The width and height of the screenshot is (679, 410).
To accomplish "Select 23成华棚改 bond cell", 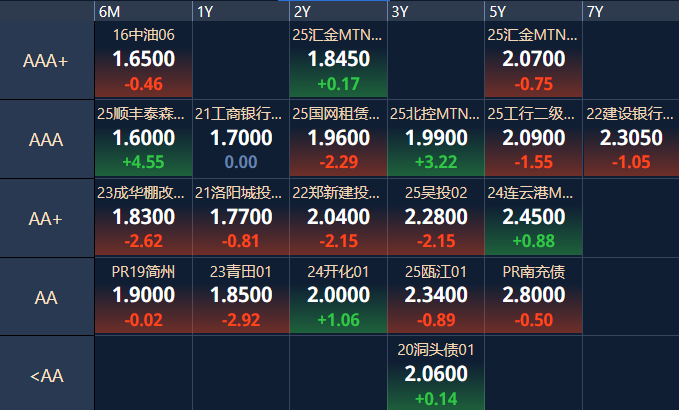I will [143, 217].
